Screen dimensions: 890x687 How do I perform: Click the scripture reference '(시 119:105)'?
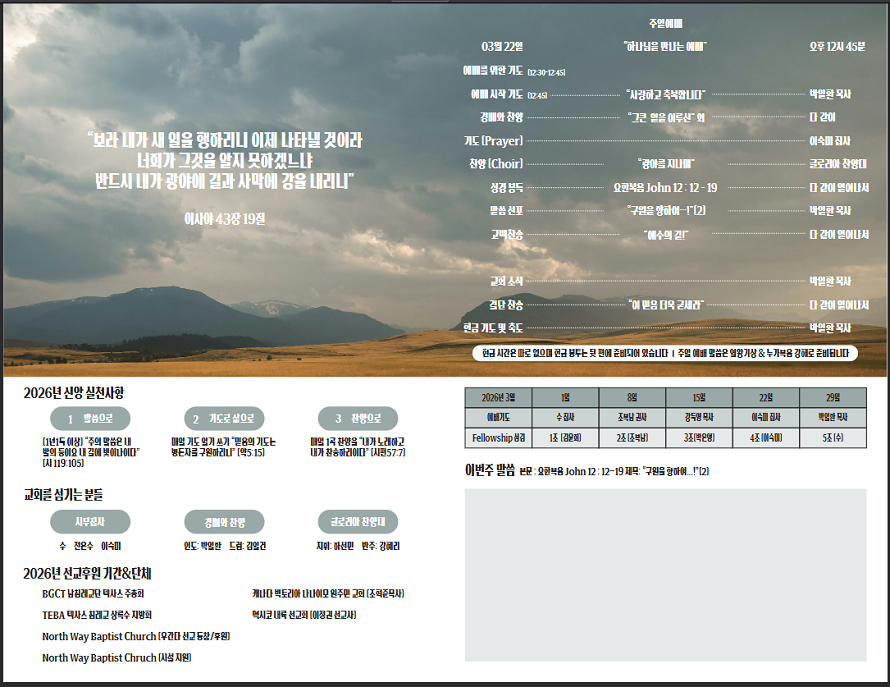click(64, 463)
